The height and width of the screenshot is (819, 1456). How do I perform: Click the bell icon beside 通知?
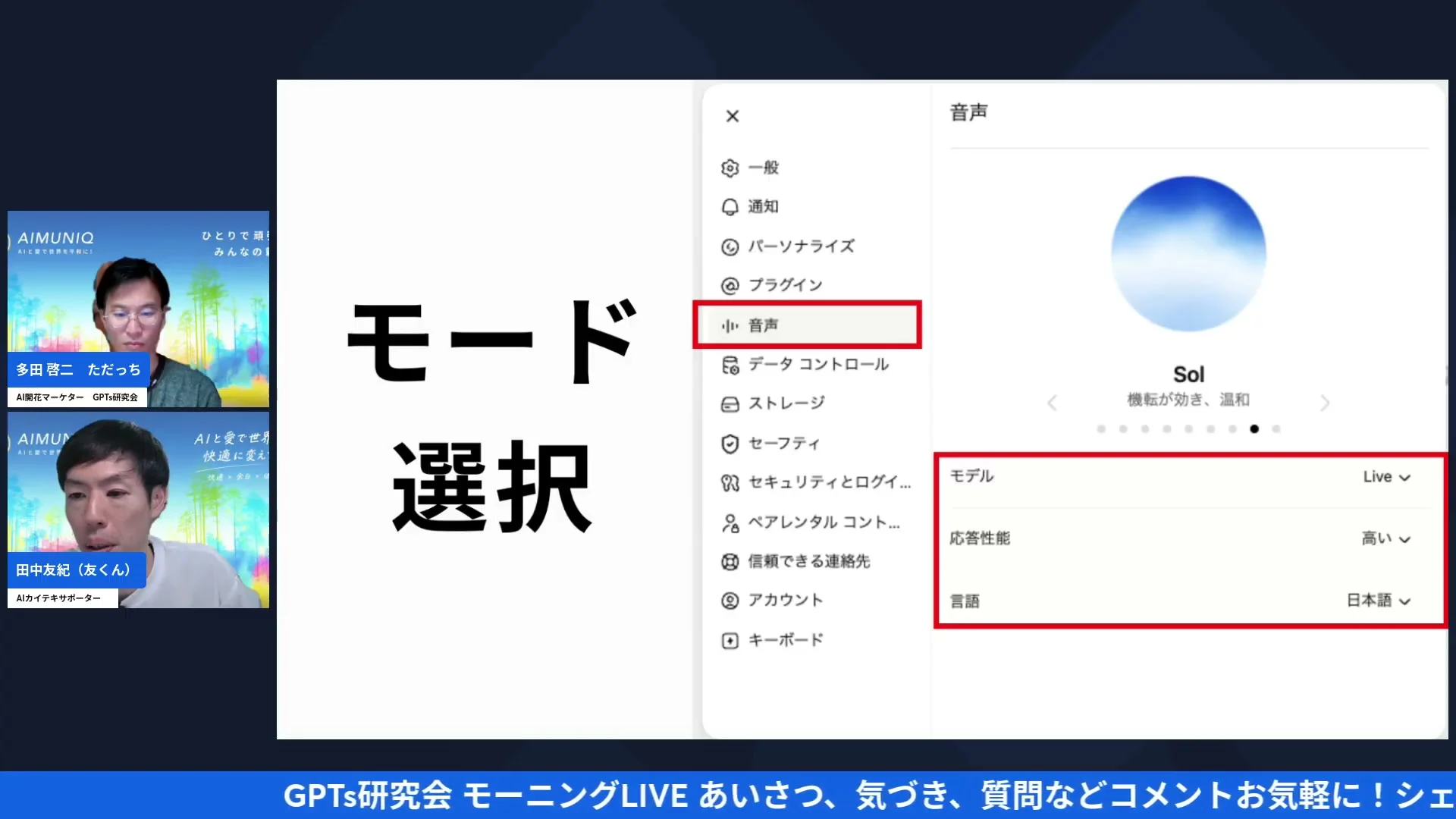click(730, 207)
